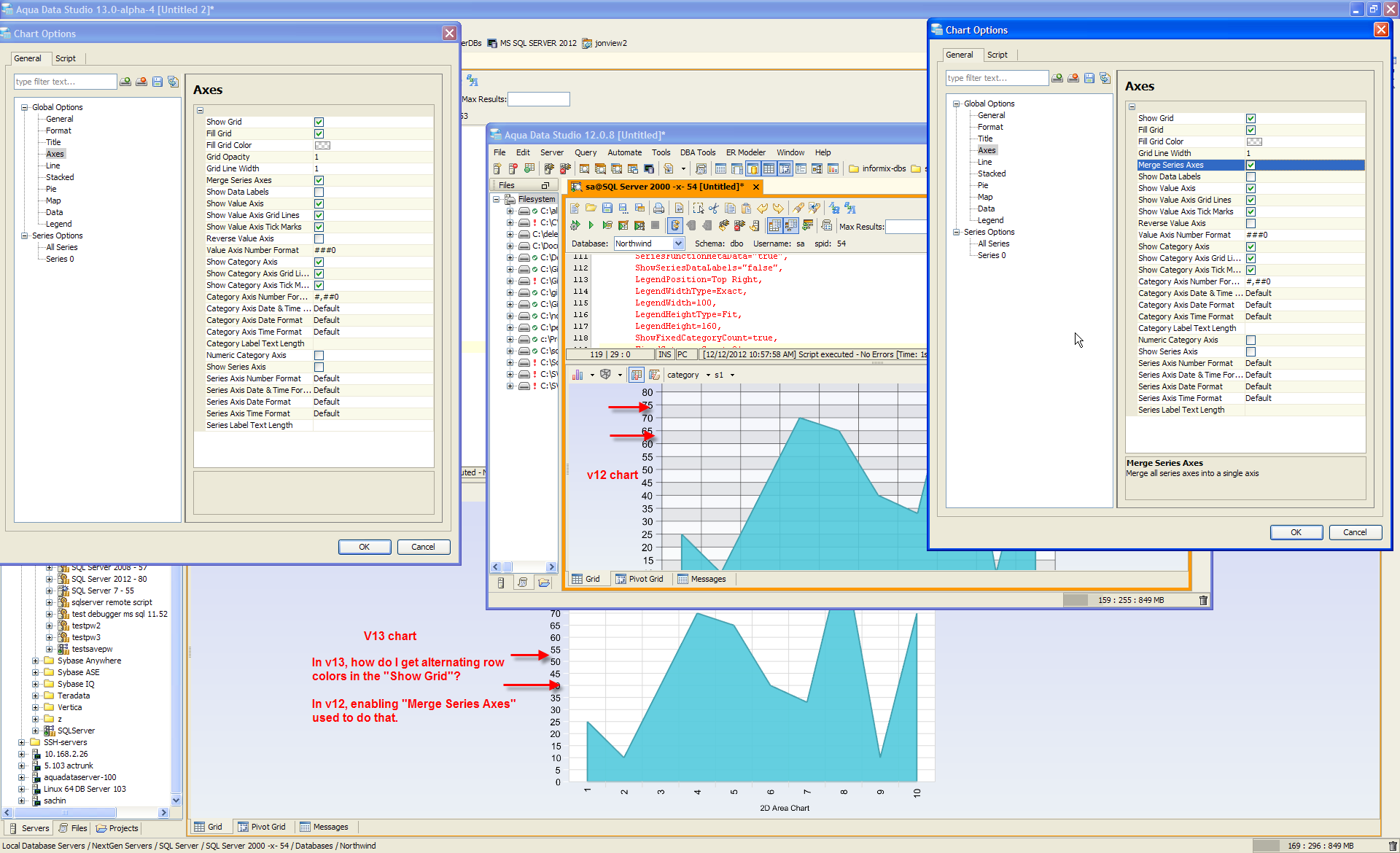Click the Undo arrow icon in v12 editor

pyautogui.click(x=763, y=209)
